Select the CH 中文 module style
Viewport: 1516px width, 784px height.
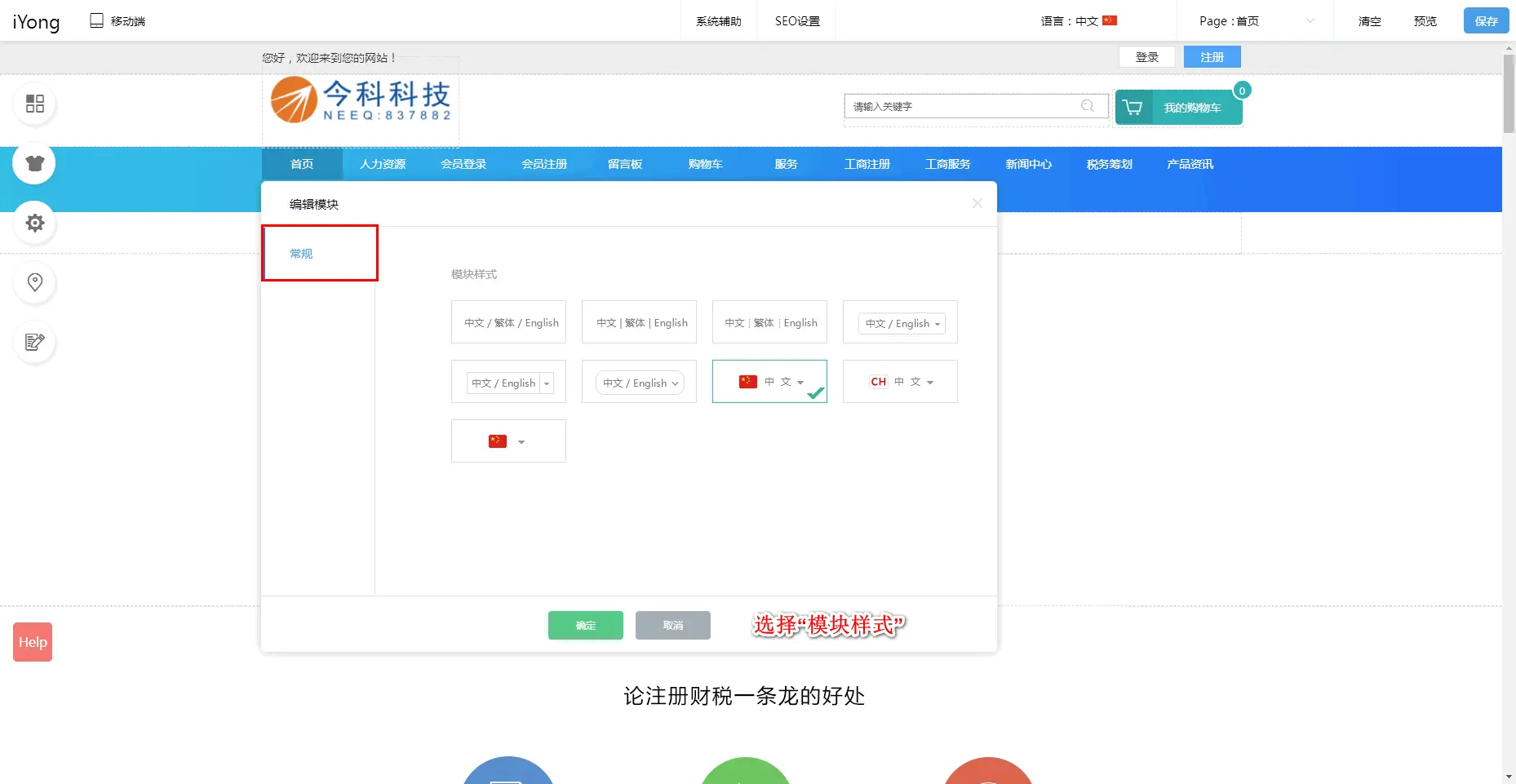coord(900,382)
